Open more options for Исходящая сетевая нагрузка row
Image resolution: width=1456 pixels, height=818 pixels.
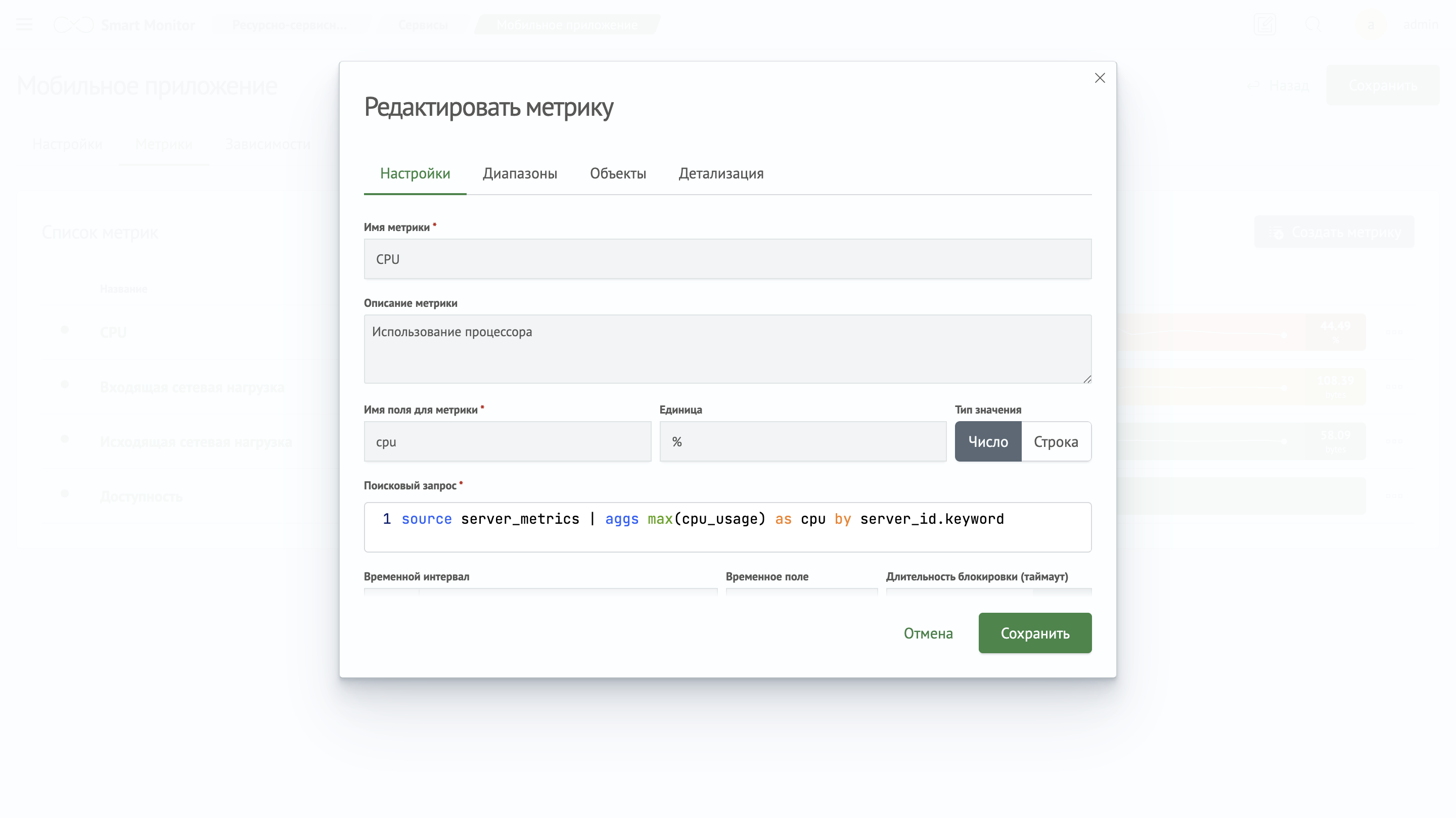click(1394, 441)
